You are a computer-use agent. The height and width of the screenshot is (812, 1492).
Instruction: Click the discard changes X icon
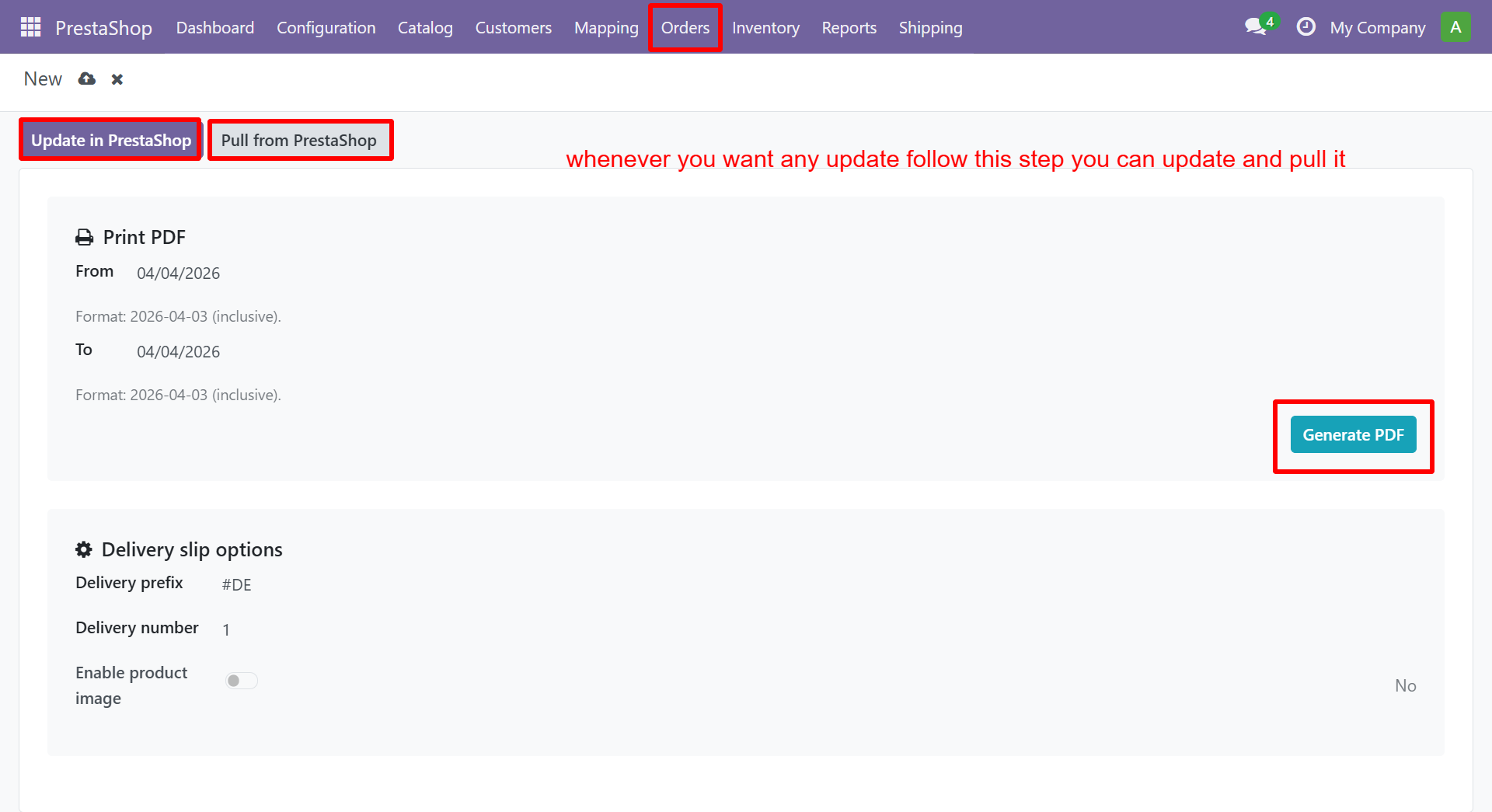(x=117, y=79)
